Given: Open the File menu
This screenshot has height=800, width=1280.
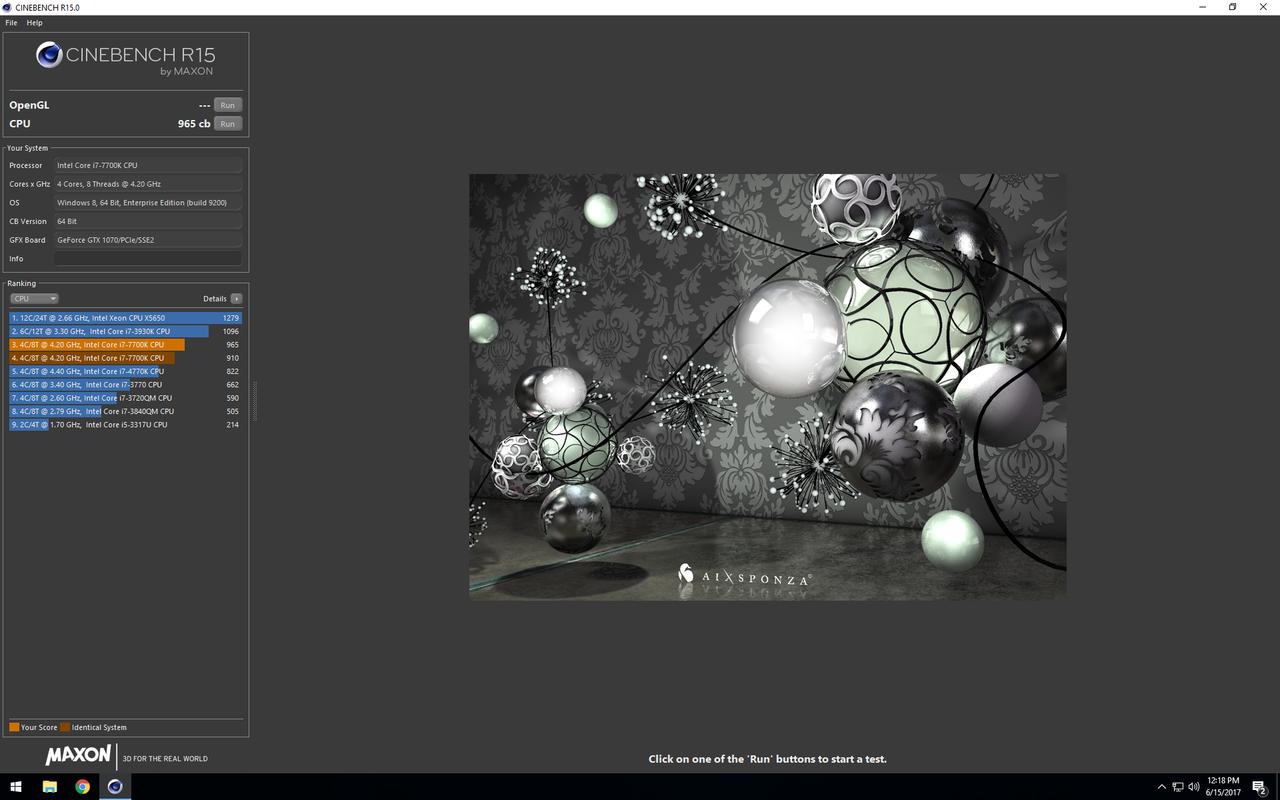Looking at the screenshot, I should point(11,23).
